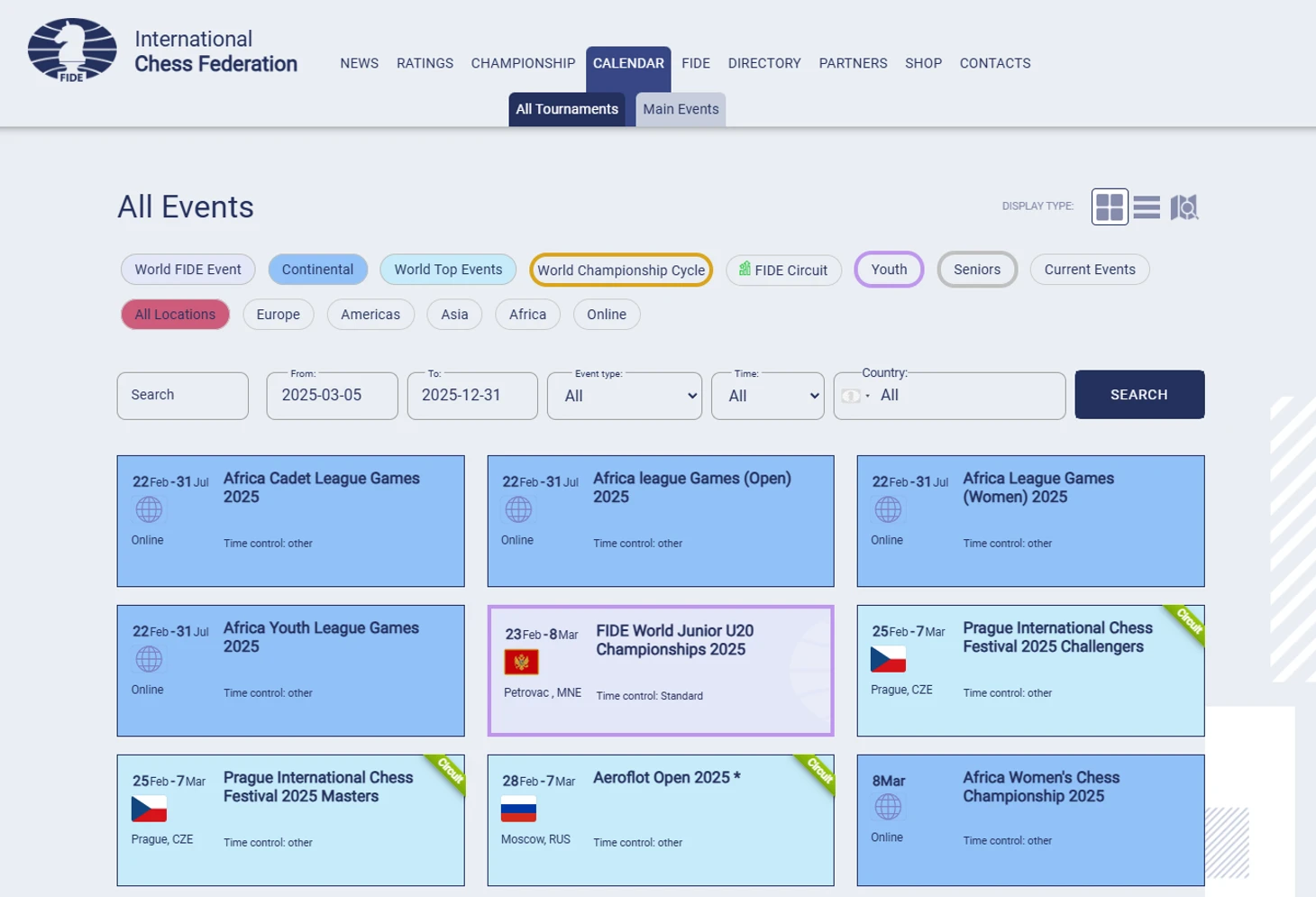Click the FIDE knight logo

pyautogui.click(x=72, y=50)
